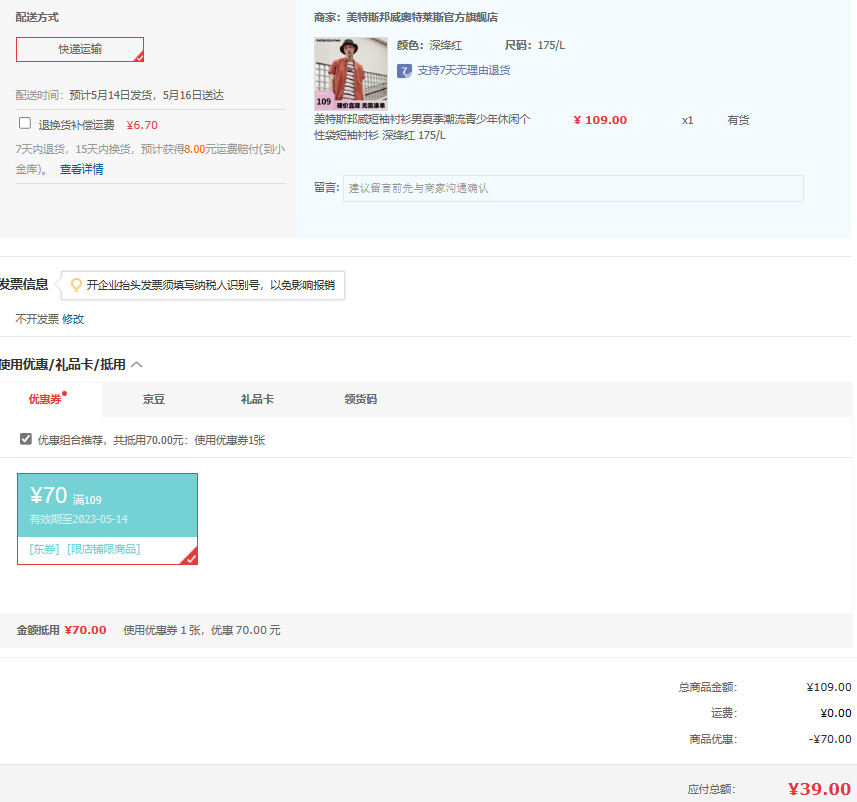Click the 商品优惠 -¥70.00 value
857x802 pixels.
(830, 739)
